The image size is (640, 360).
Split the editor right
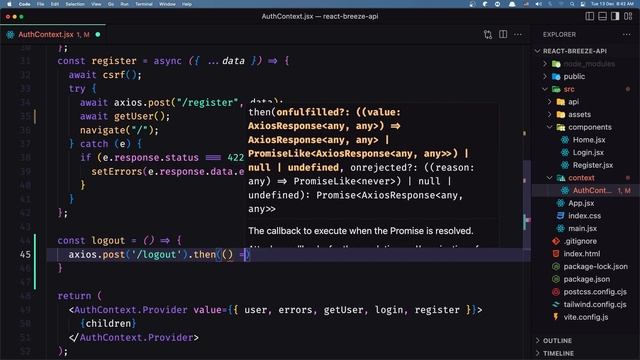click(x=503, y=35)
